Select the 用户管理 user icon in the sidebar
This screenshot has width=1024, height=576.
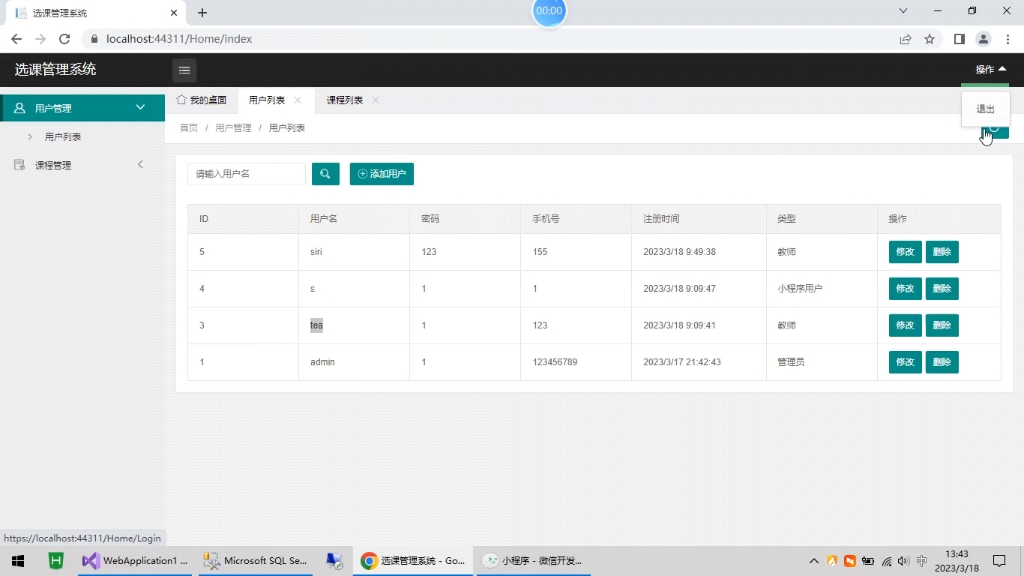[20, 107]
